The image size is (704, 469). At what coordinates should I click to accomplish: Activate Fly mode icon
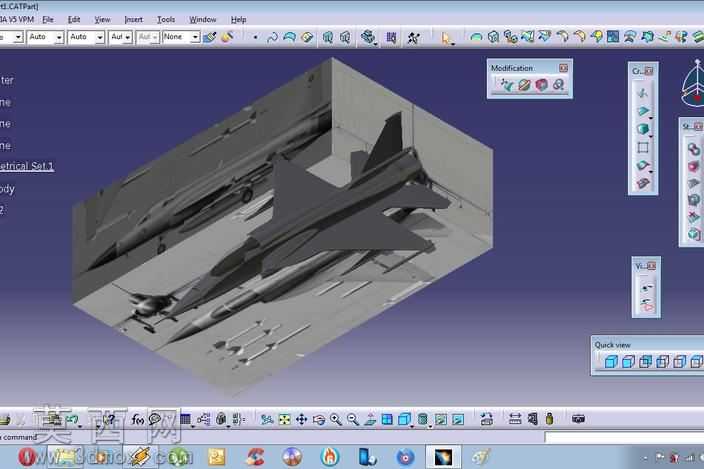pyautogui.click(x=267, y=420)
